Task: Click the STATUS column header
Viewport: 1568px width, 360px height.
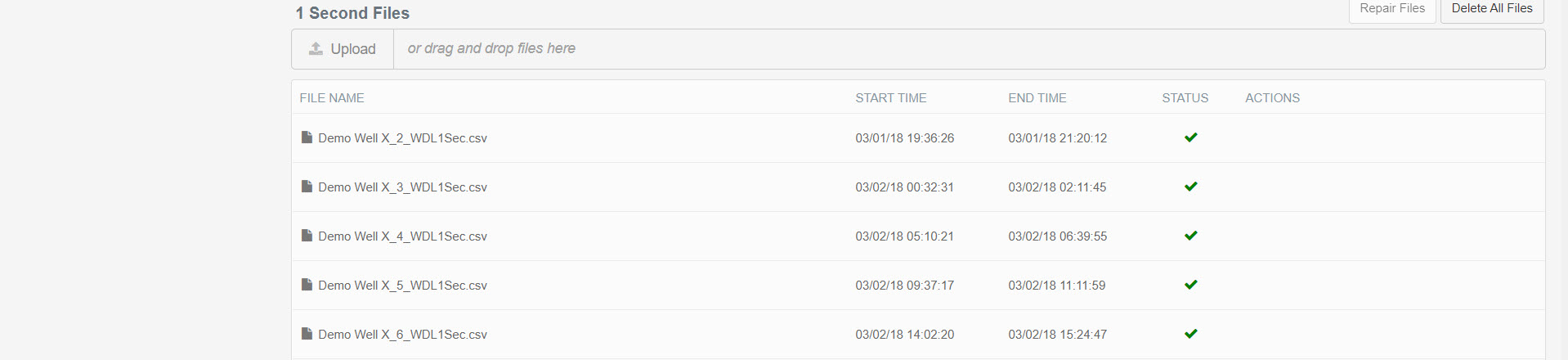Action: coord(1185,98)
